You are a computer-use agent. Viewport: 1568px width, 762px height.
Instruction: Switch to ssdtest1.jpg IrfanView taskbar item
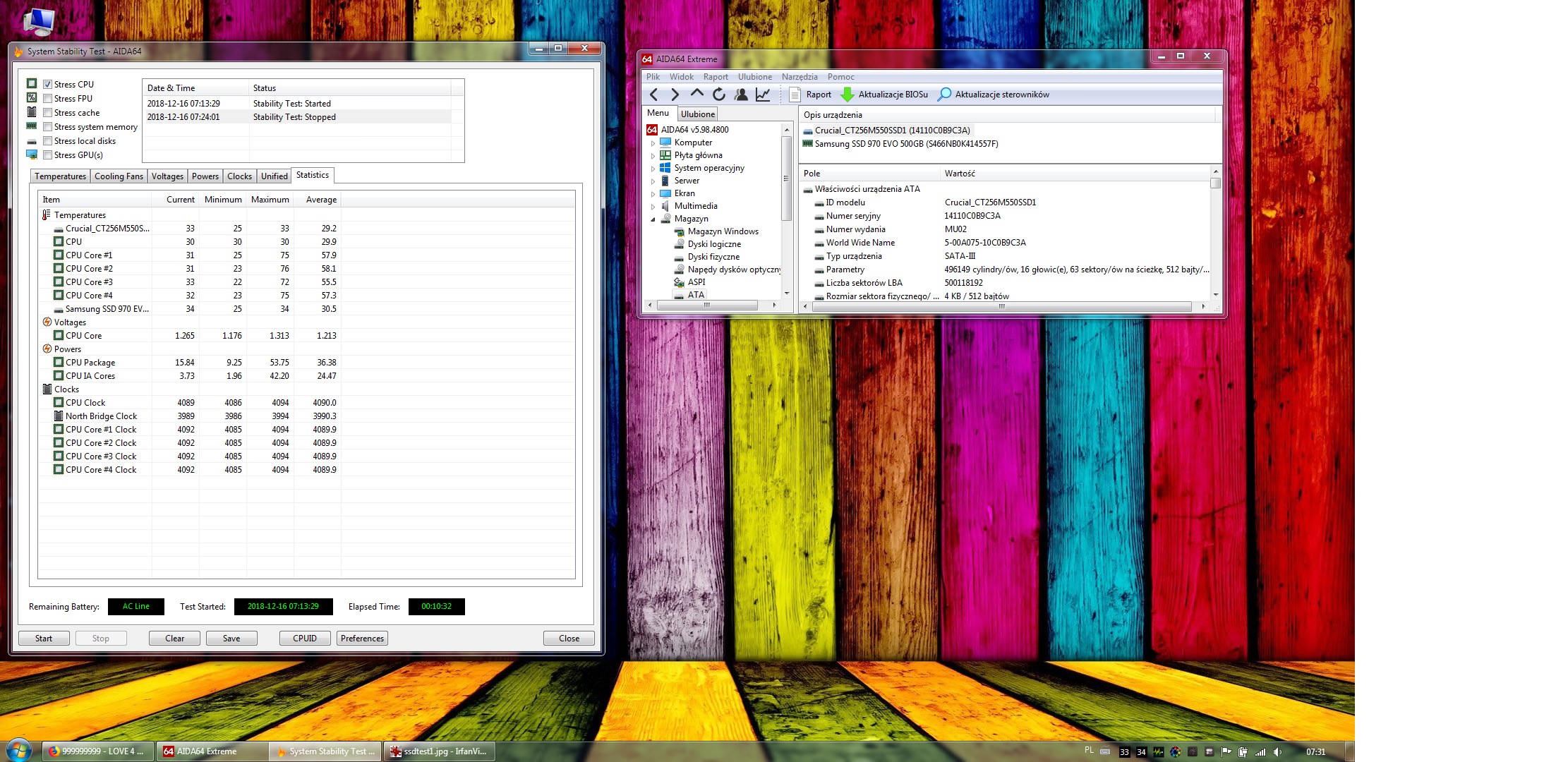pos(439,751)
